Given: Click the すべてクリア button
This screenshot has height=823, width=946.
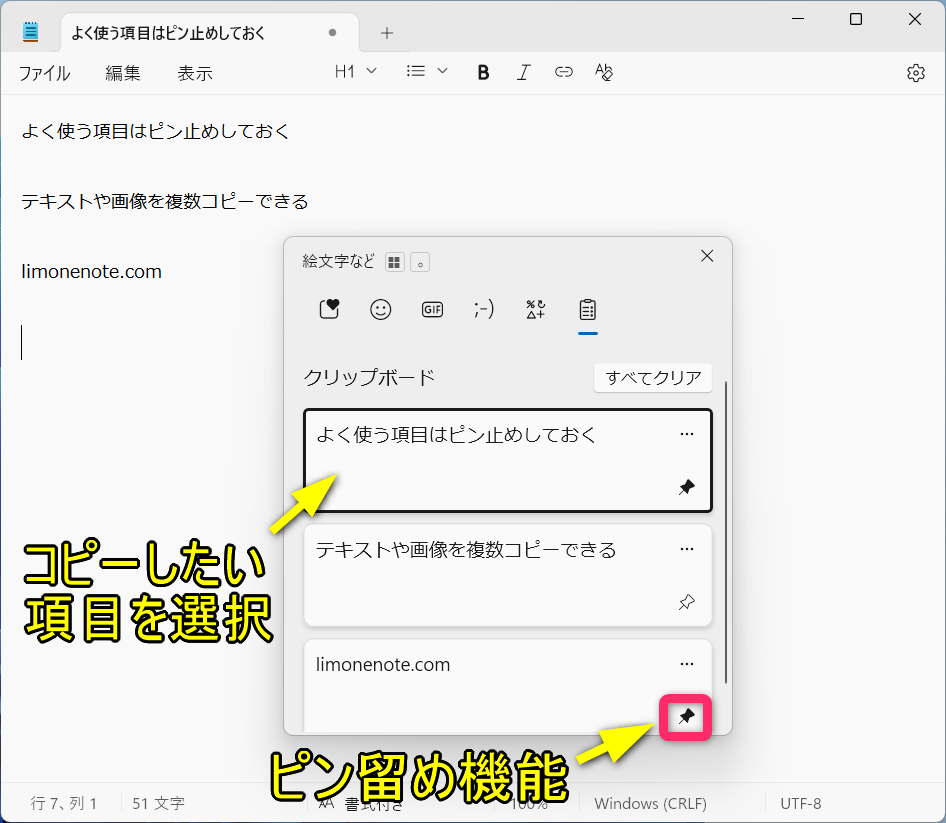Looking at the screenshot, I should [x=652, y=378].
